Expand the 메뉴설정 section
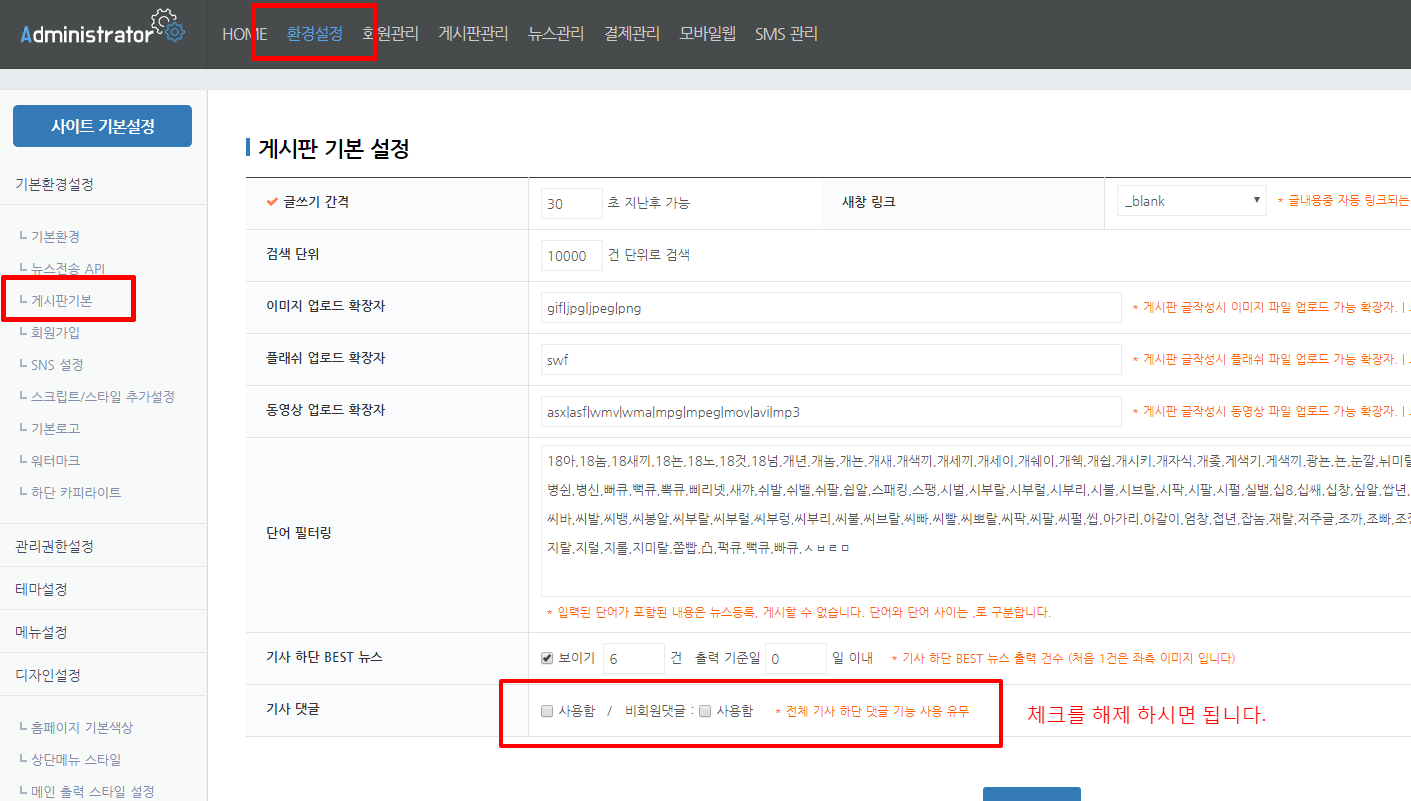 point(41,632)
